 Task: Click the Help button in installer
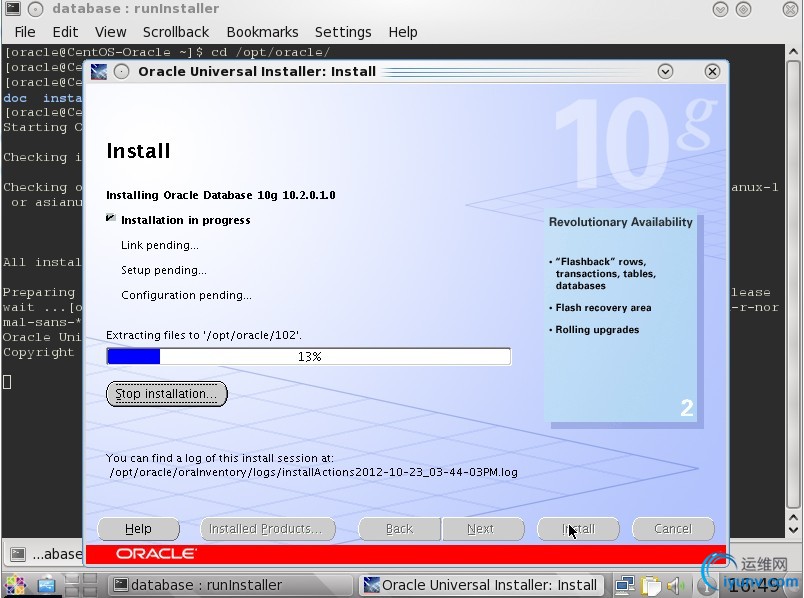tap(138, 529)
